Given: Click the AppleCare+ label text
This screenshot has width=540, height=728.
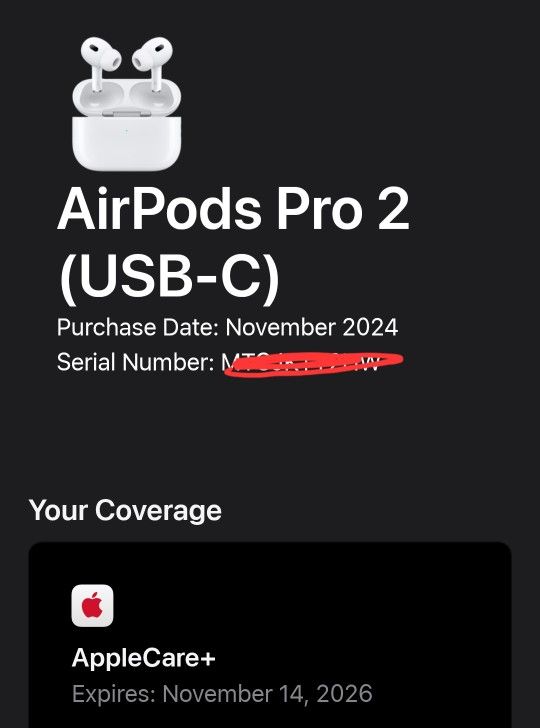Looking at the screenshot, I should point(143,657).
